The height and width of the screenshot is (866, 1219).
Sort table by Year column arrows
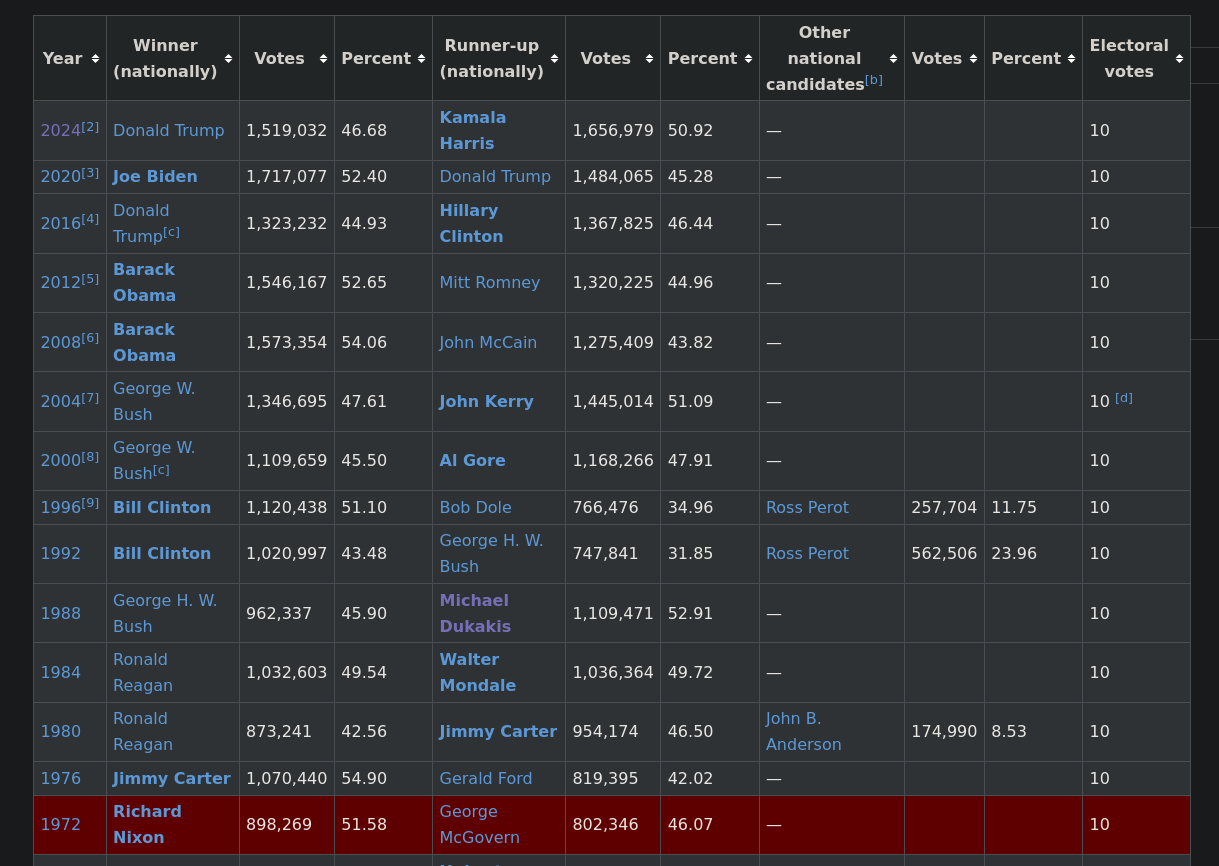click(x=96, y=59)
